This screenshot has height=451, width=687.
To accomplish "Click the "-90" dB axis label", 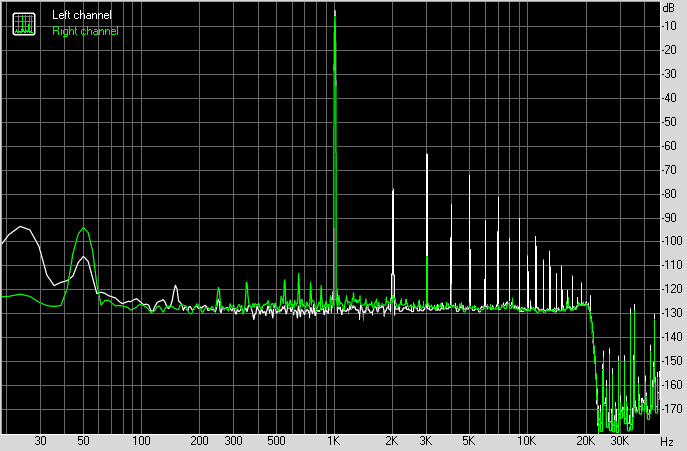I will (669, 217).
